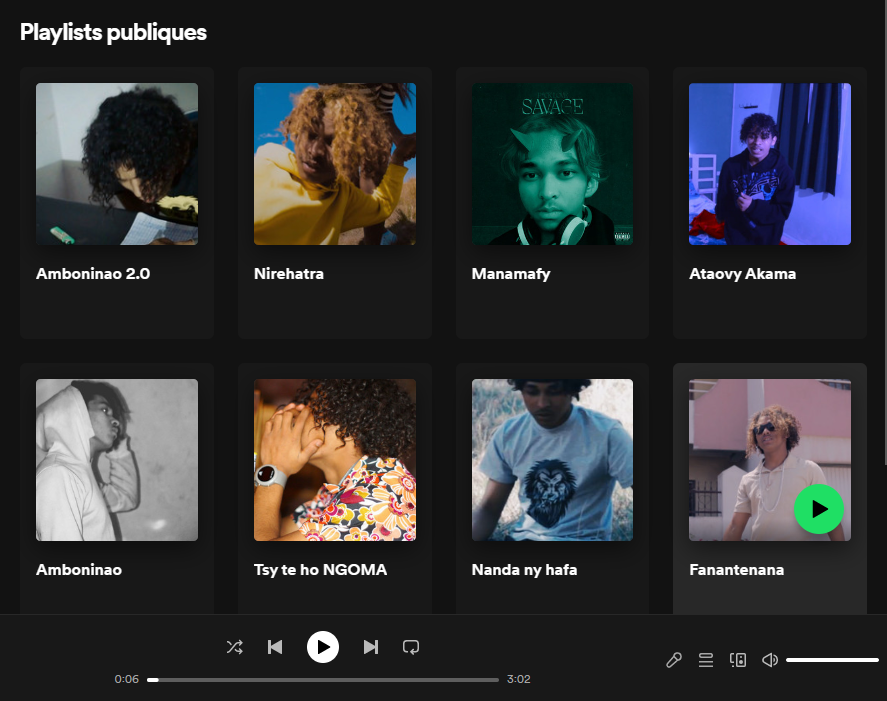Click the Nanda ny hafa title
Screen dimensions: 887x701
[524, 570]
